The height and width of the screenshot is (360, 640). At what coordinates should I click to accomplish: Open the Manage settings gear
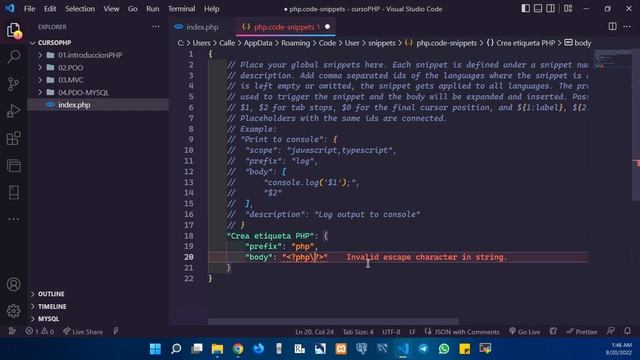click(13, 311)
